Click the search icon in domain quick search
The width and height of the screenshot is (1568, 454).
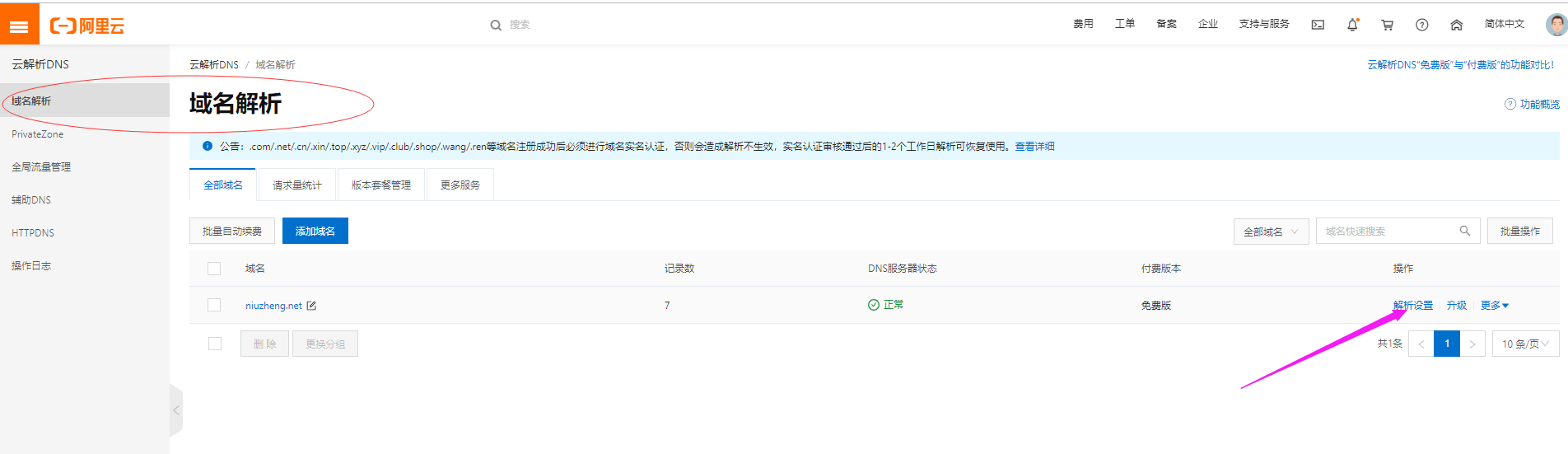click(1464, 231)
